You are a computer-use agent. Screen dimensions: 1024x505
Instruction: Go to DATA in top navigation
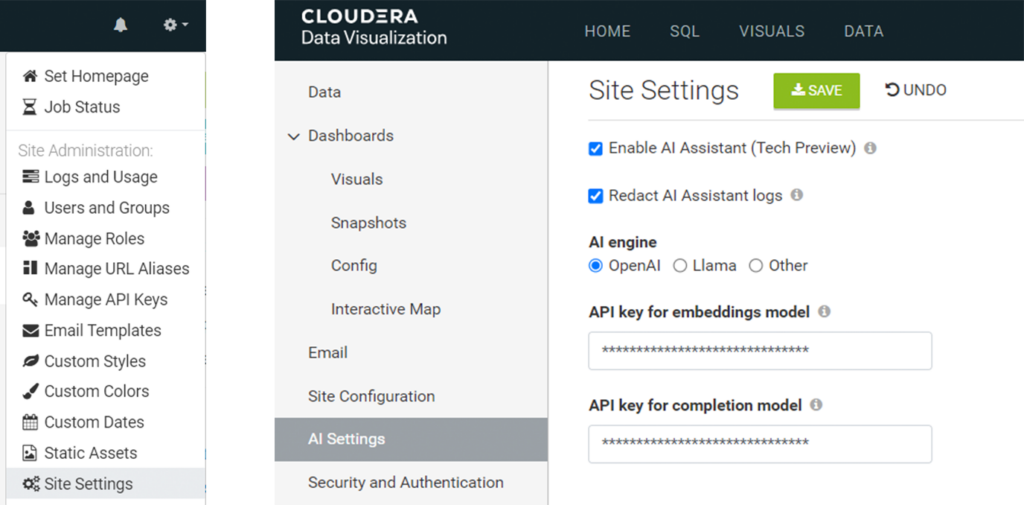pos(863,31)
